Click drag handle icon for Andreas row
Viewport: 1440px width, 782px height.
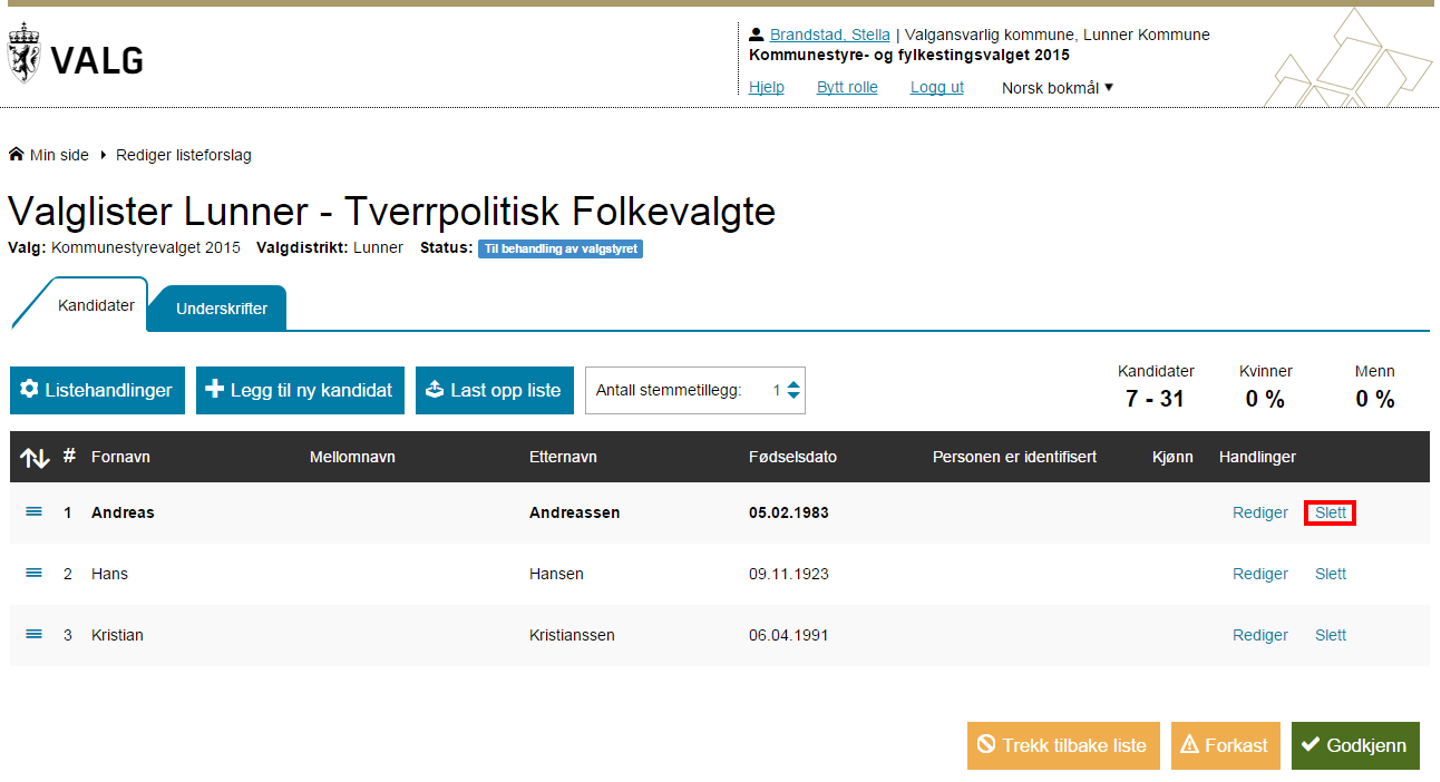(x=33, y=512)
